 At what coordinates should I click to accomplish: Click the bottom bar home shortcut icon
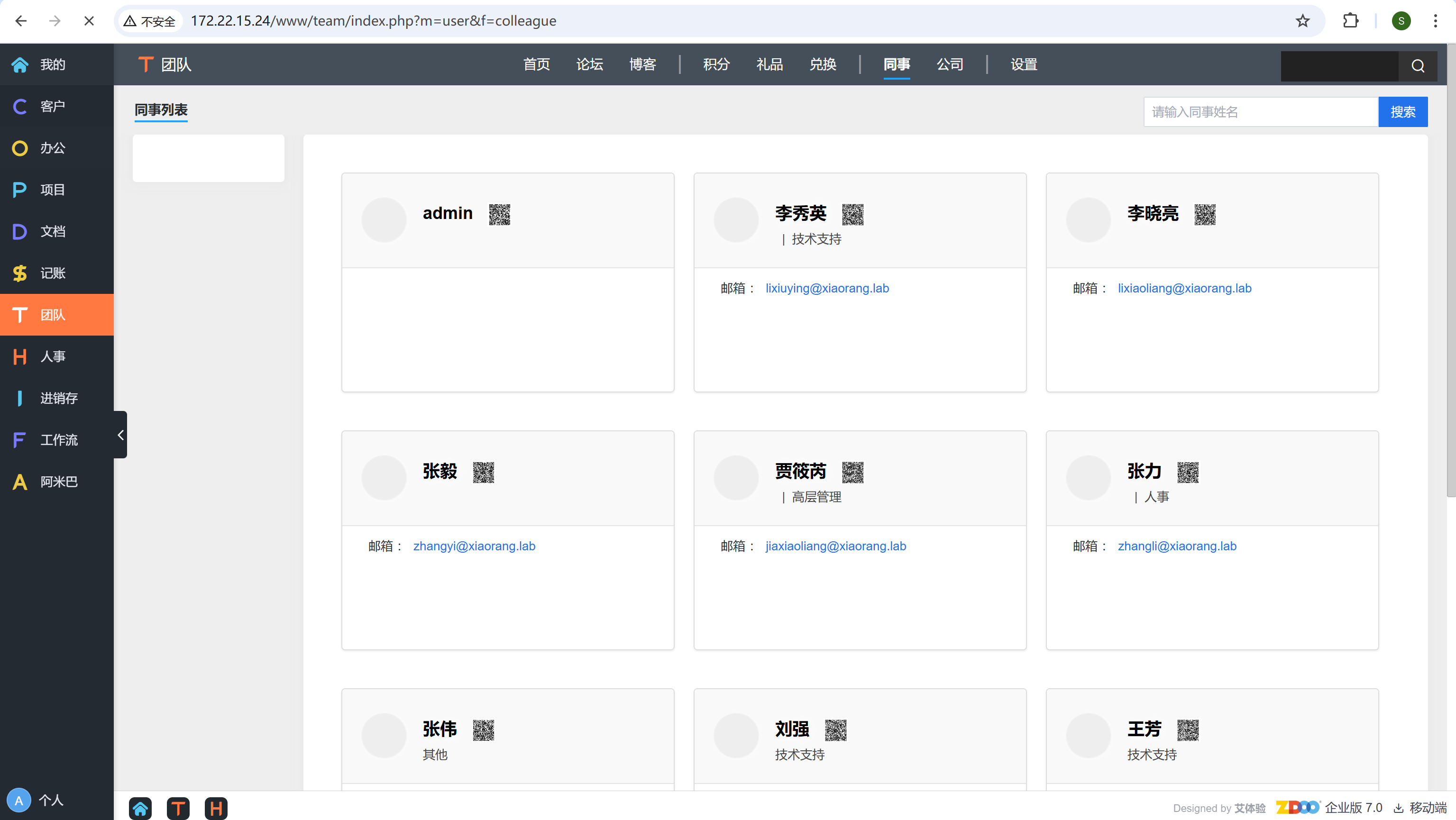tap(140, 808)
